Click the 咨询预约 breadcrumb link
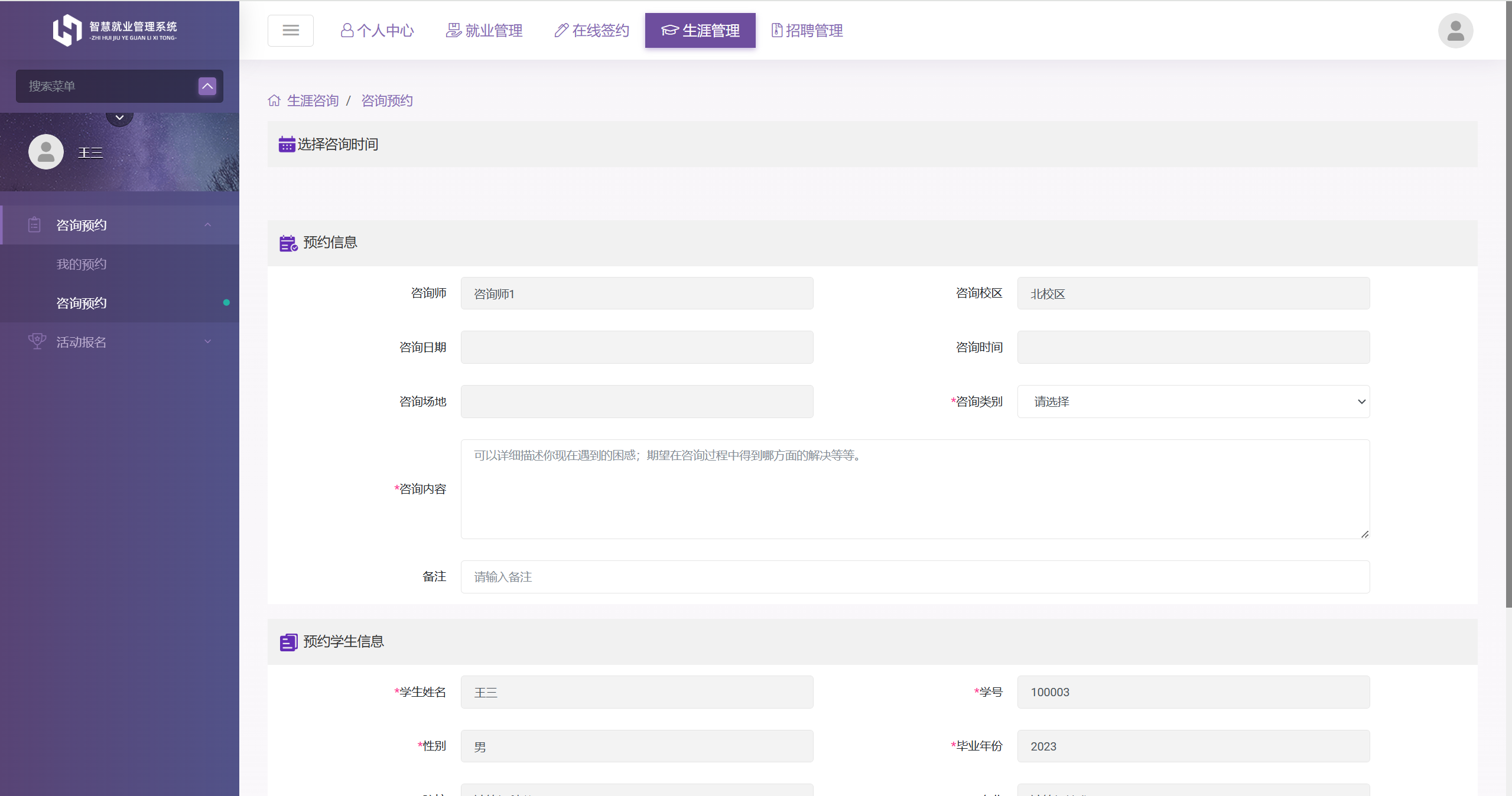This screenshot has height=796, width=1512. point(386,100)
